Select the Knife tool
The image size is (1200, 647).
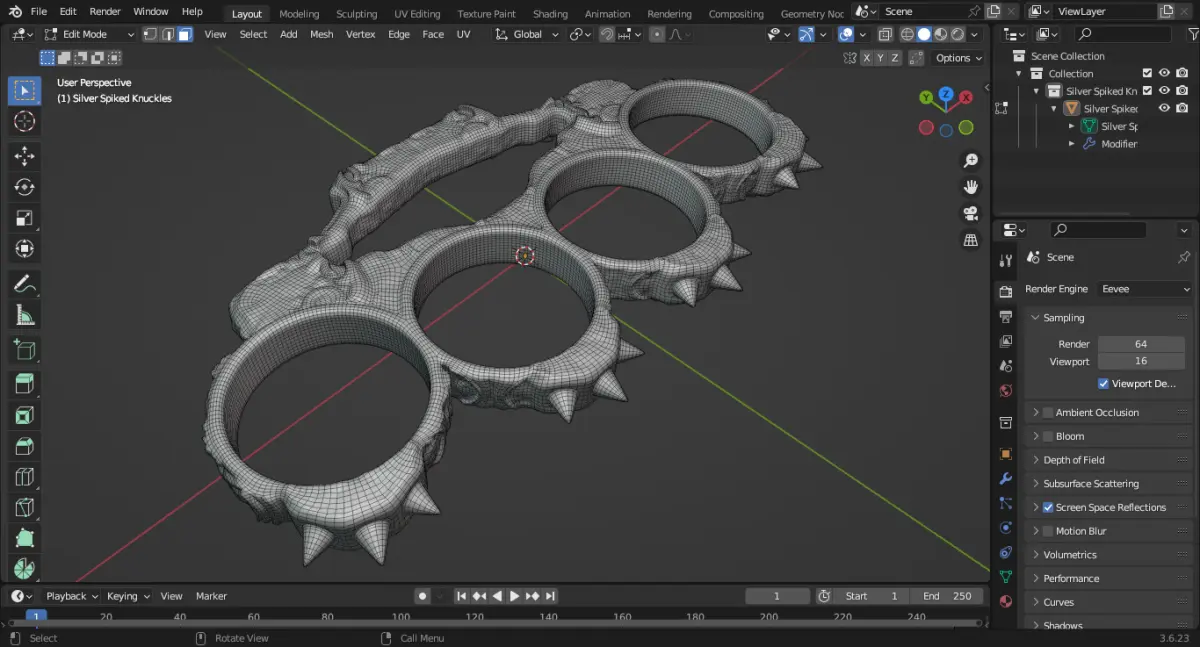click(x=25, y=507)
